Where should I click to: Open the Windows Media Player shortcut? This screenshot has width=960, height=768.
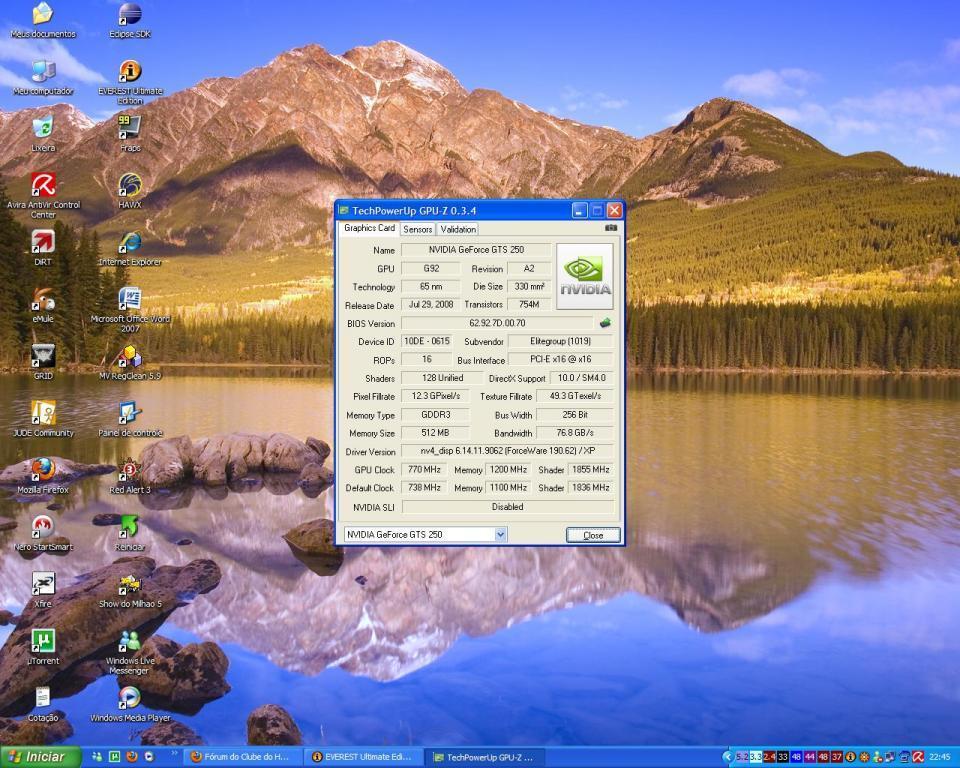coord(130,697)
